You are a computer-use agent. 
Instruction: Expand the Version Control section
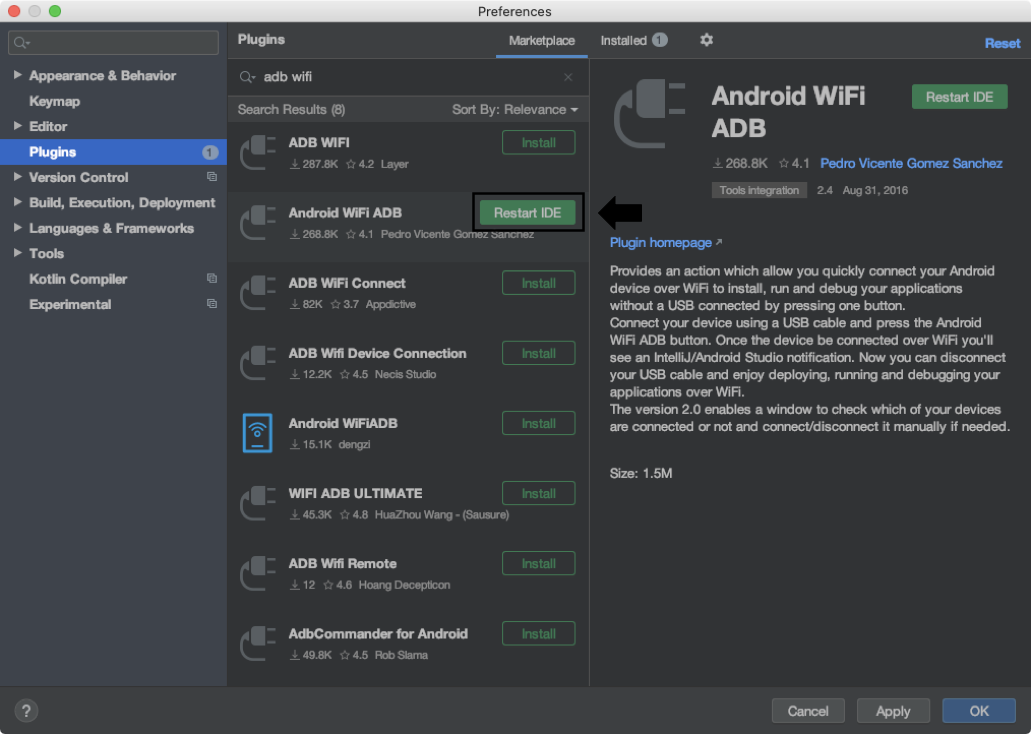(x=18, y=177)
